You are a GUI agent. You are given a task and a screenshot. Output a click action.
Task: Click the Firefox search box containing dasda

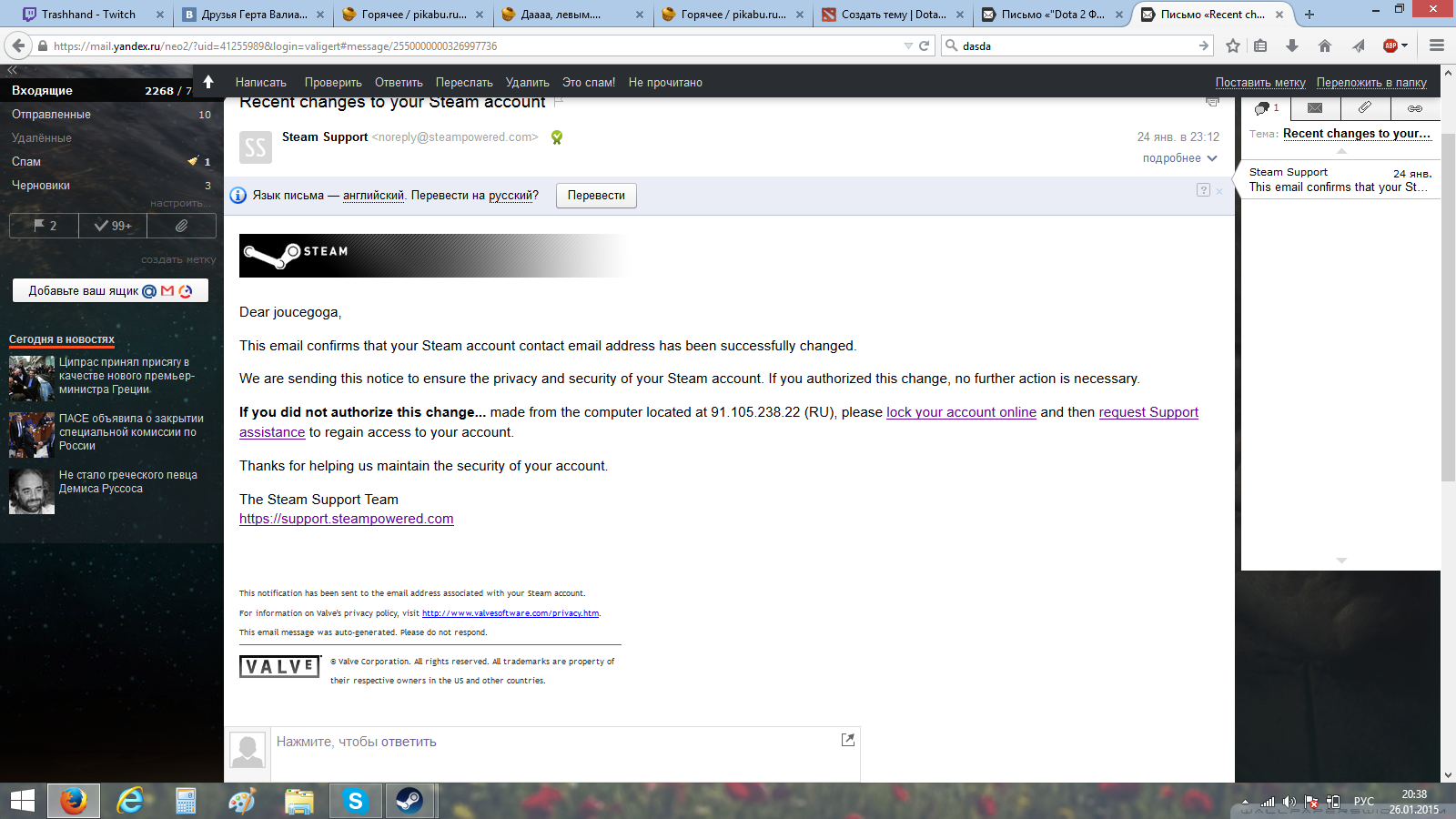(1079, 45)
